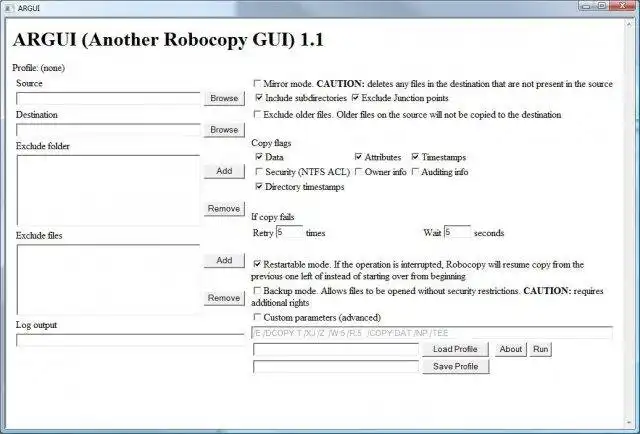Click the 'If copy fails' heading
The width and height of the screenshot is (640, 434).
(x=273, y=217)
